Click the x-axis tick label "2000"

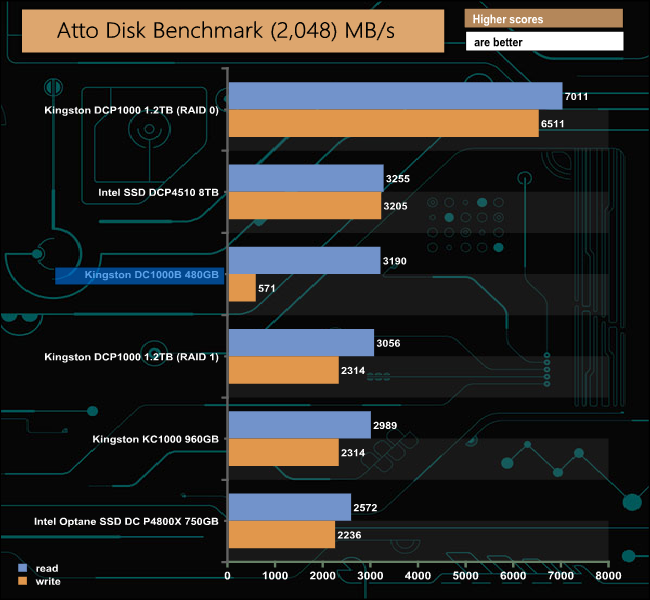[323, 576]
